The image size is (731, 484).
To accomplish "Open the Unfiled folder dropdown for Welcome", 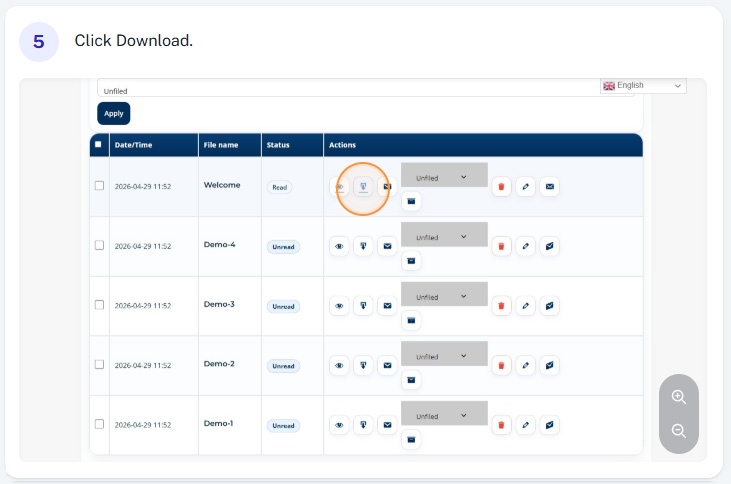I will (x=444, y=175).
